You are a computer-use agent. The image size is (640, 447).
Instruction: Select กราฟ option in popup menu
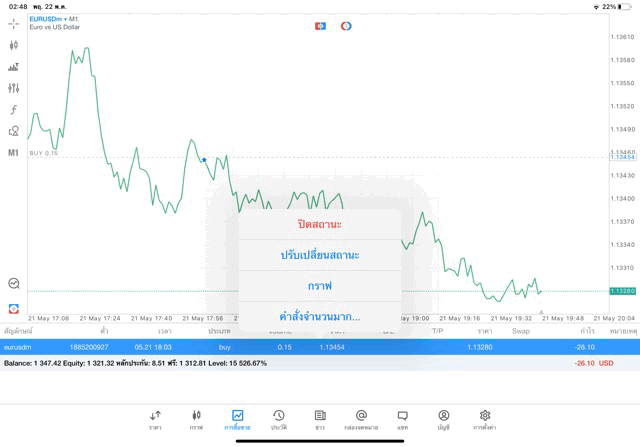pos(320,286)
